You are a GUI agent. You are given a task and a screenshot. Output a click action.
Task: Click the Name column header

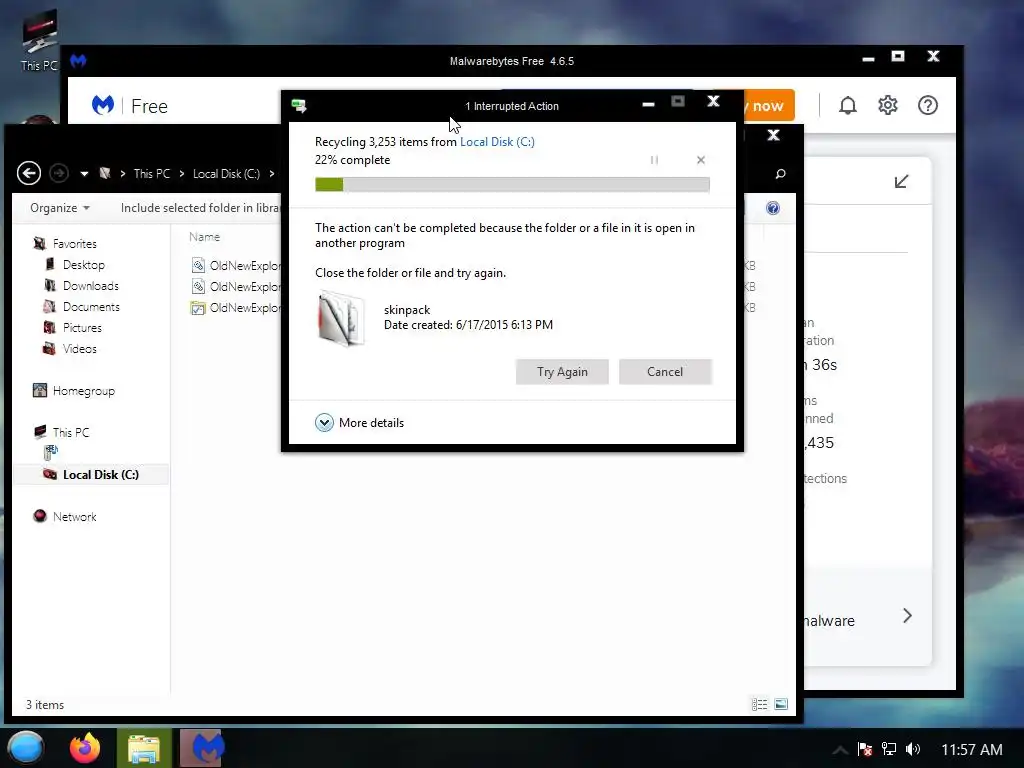click(204, 237)
